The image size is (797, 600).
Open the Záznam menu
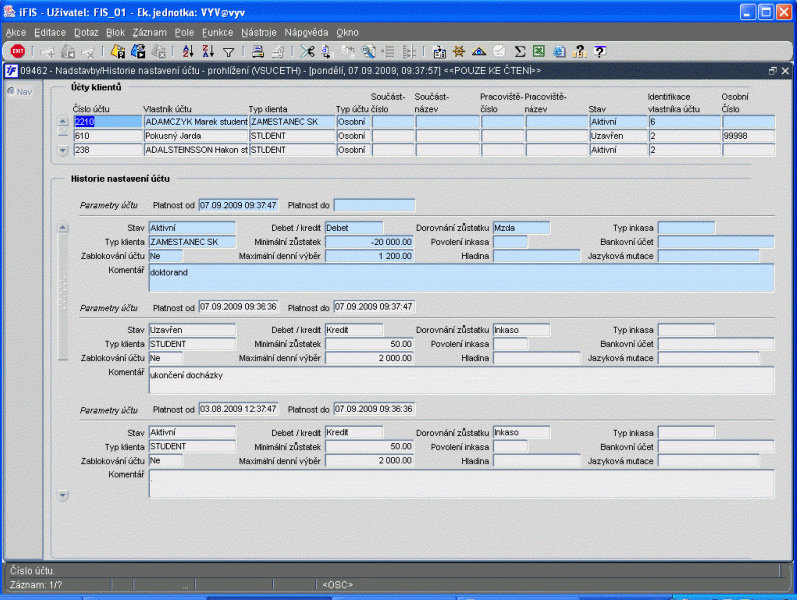149,33
